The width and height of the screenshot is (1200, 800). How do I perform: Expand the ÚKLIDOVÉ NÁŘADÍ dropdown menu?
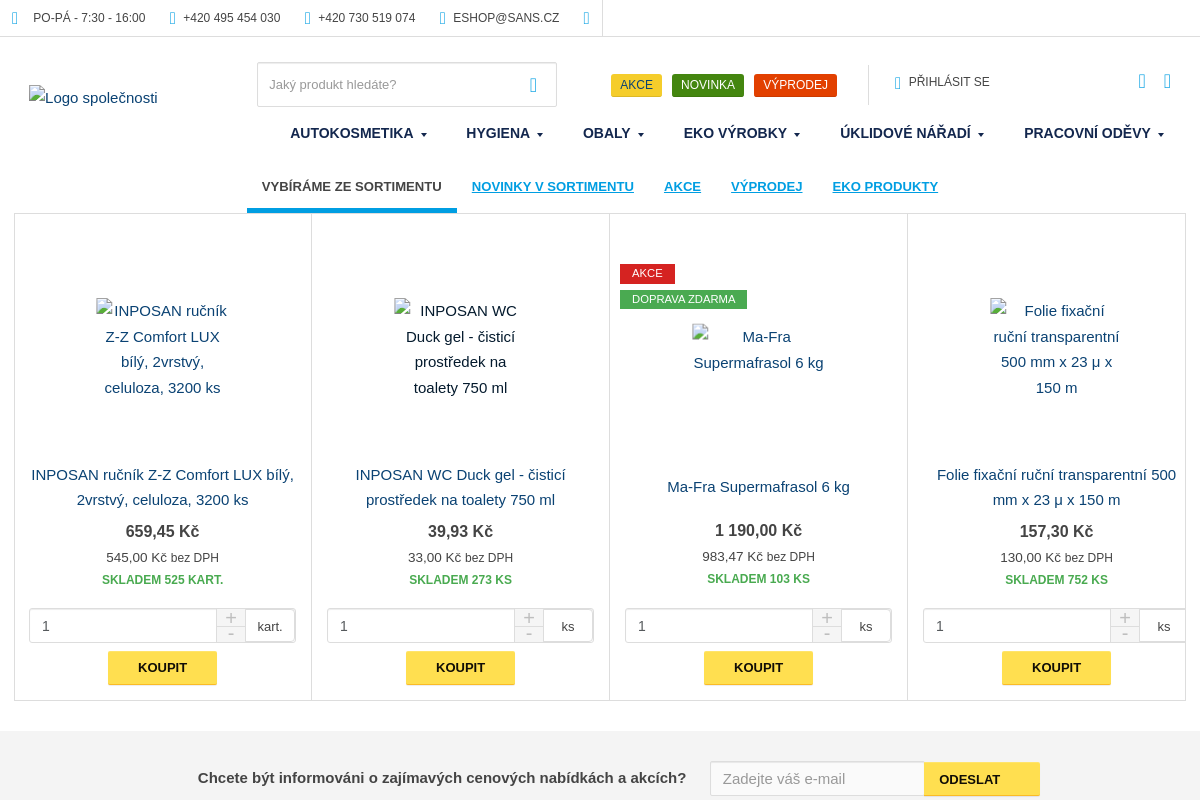pyautogui.click(x=912, y=133)
